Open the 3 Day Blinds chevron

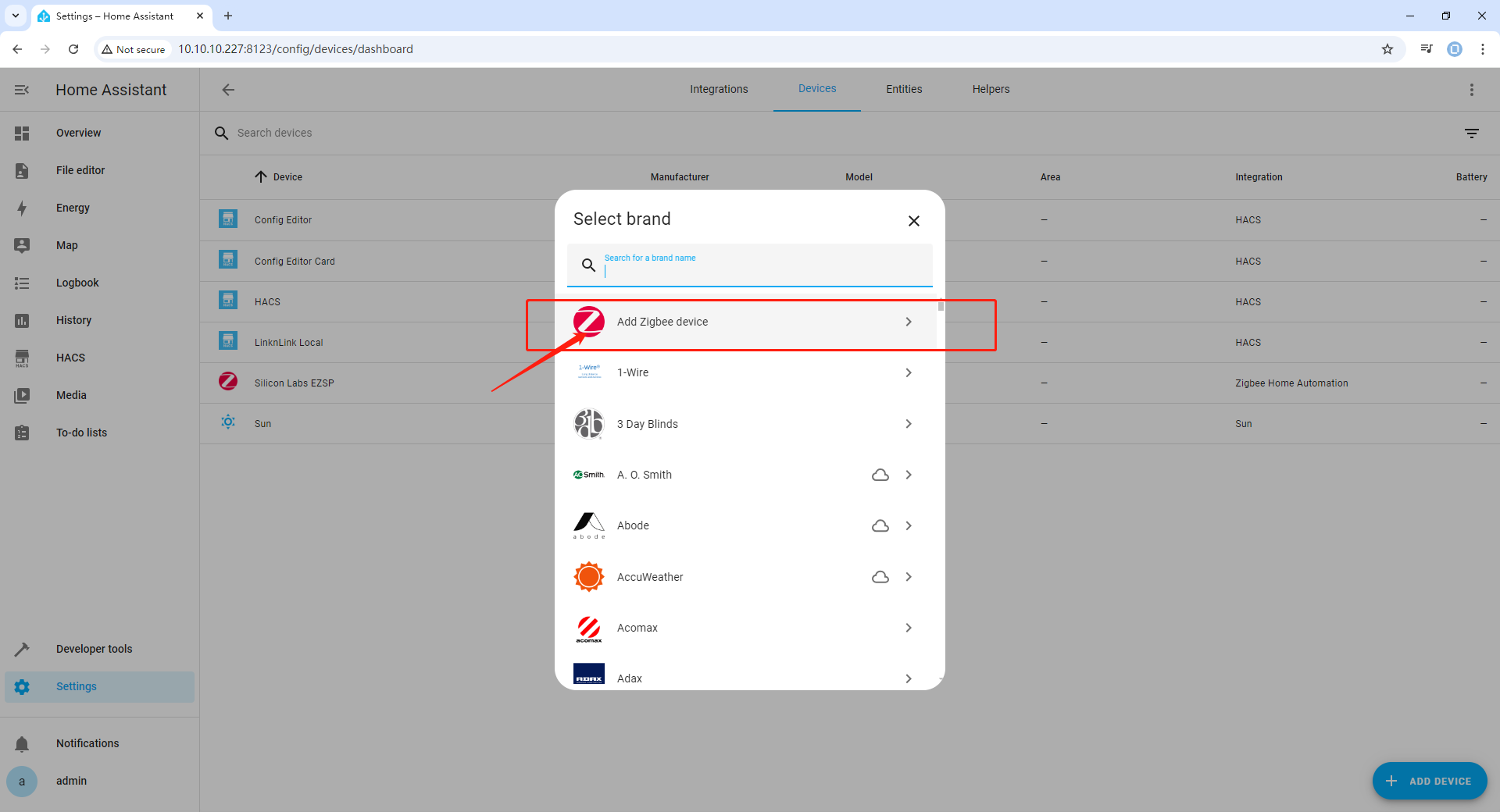pyautogui.click(x=908, y=424)
